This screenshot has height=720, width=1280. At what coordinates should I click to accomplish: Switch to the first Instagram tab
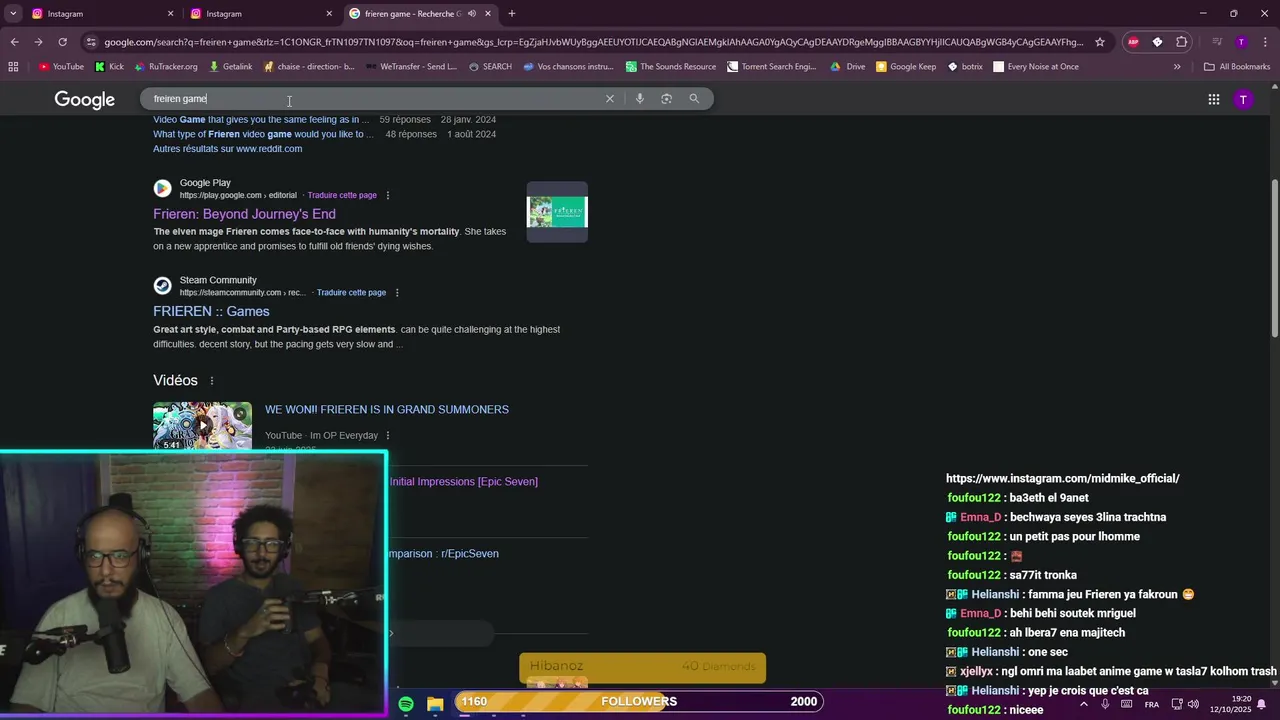tap(100, 14)
